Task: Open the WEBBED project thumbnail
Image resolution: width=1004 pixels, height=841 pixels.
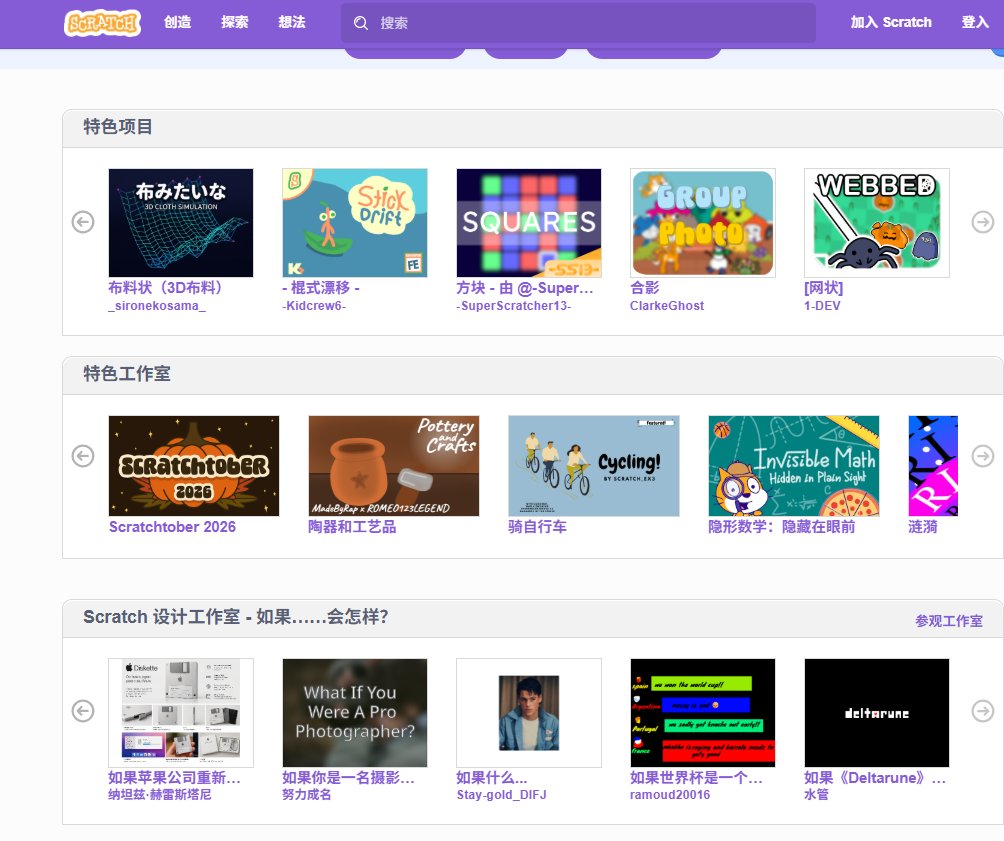Action: coord(877,223)
